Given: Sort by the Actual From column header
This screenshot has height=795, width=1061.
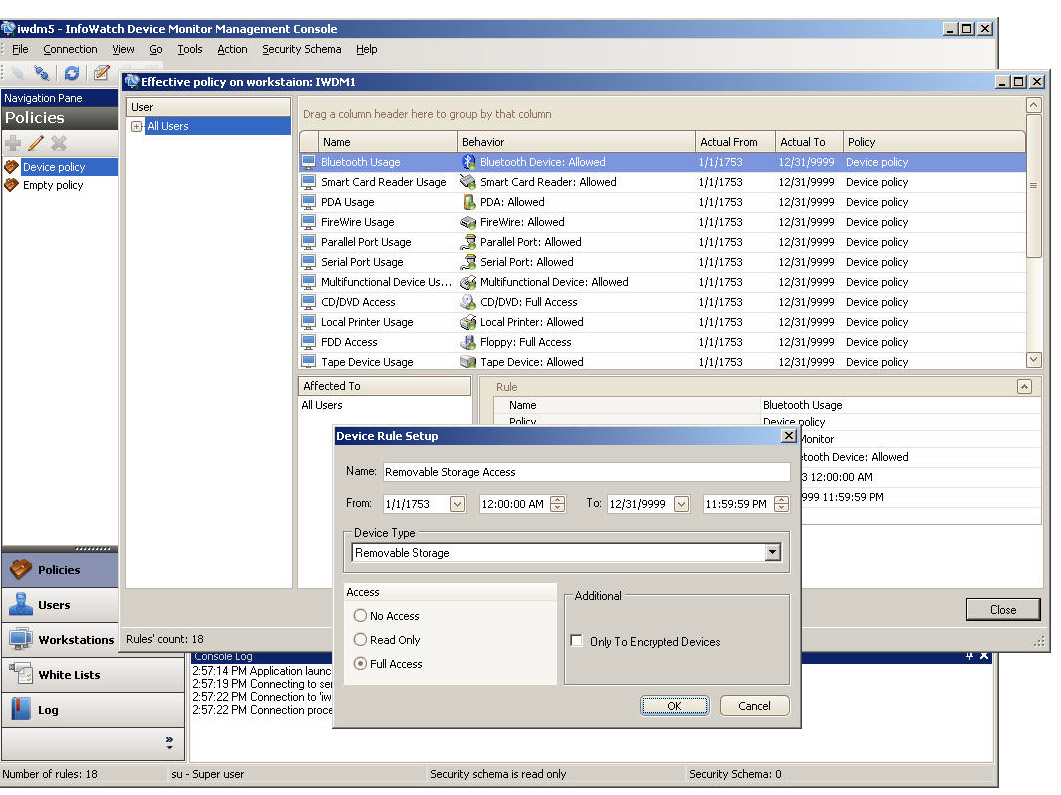Looking at the screenshot, I should pos(735,141).
